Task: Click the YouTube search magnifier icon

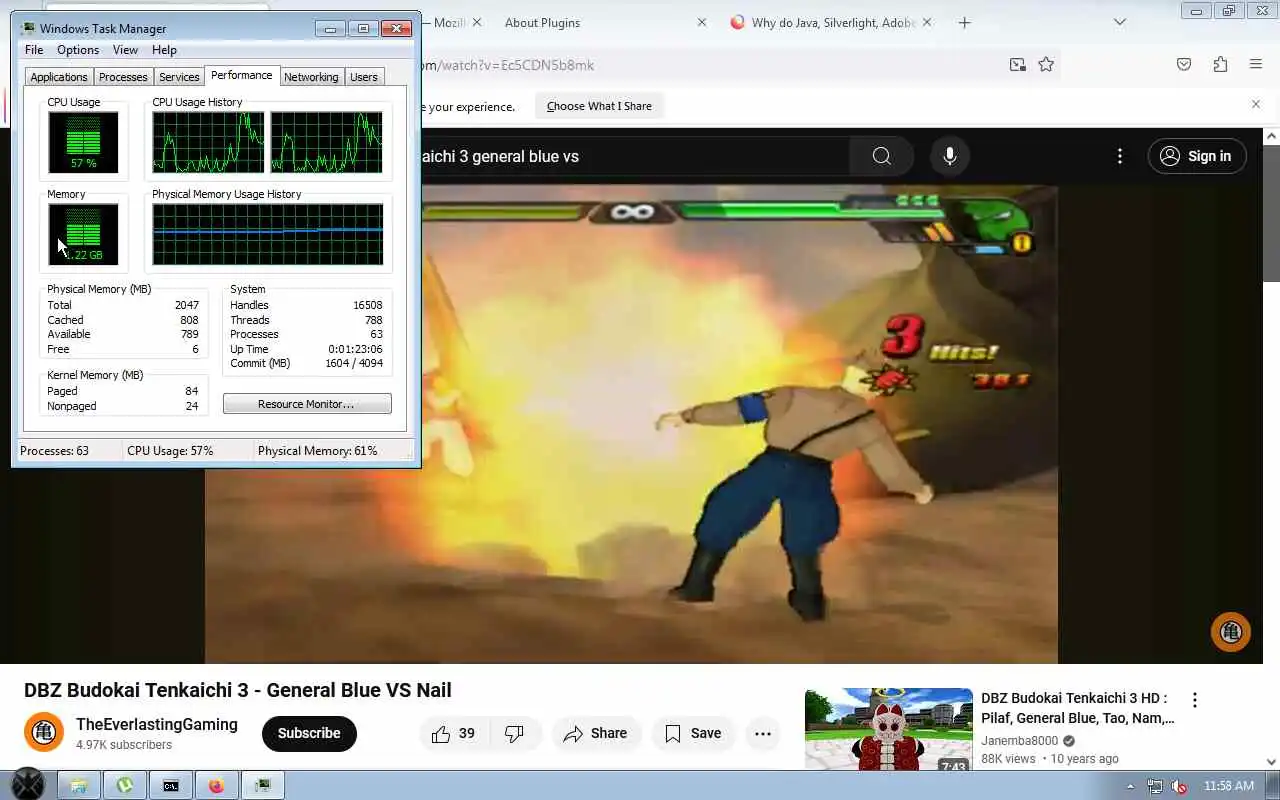Action: [881, 156]
